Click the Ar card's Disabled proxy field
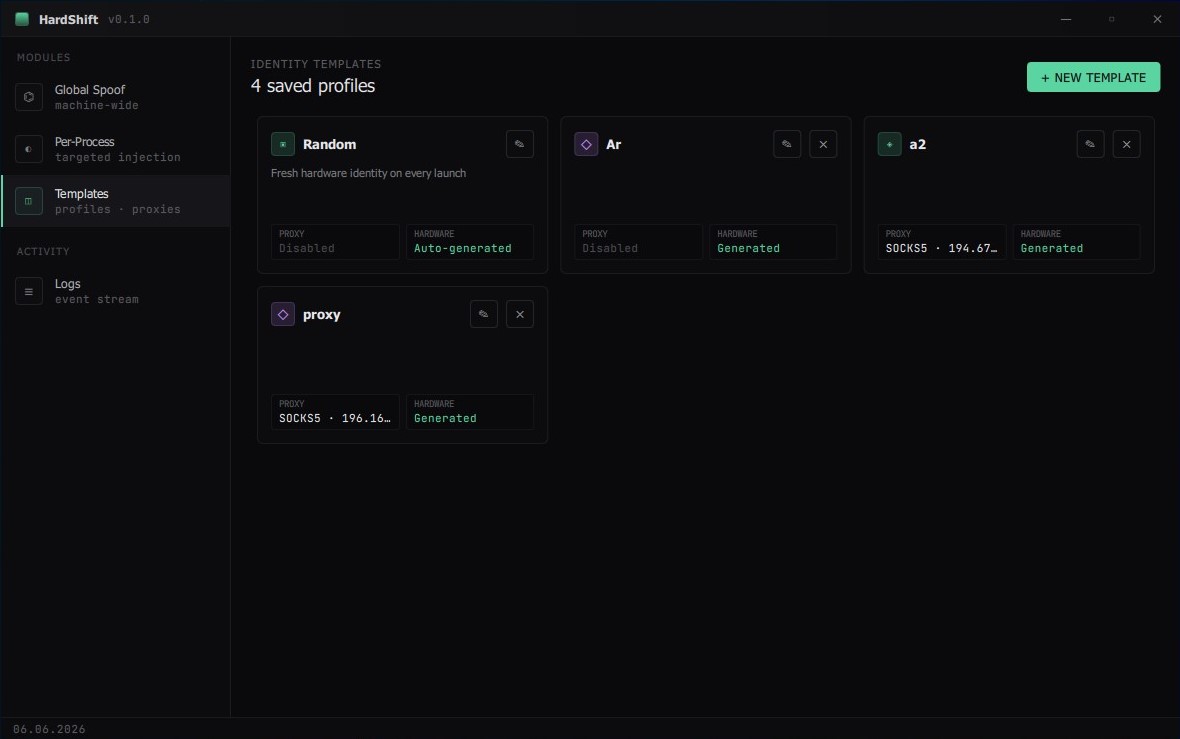The width and height of the screenshot is (1180, 739). (x=638, y=242)
